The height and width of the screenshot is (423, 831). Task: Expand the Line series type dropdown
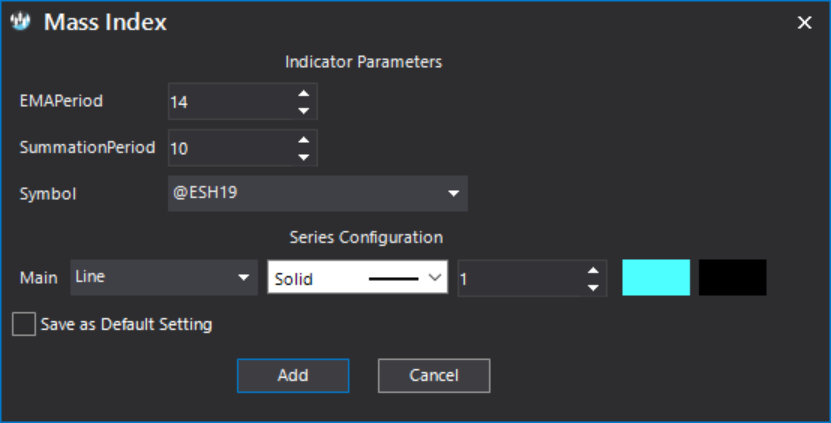pos(164,277)
